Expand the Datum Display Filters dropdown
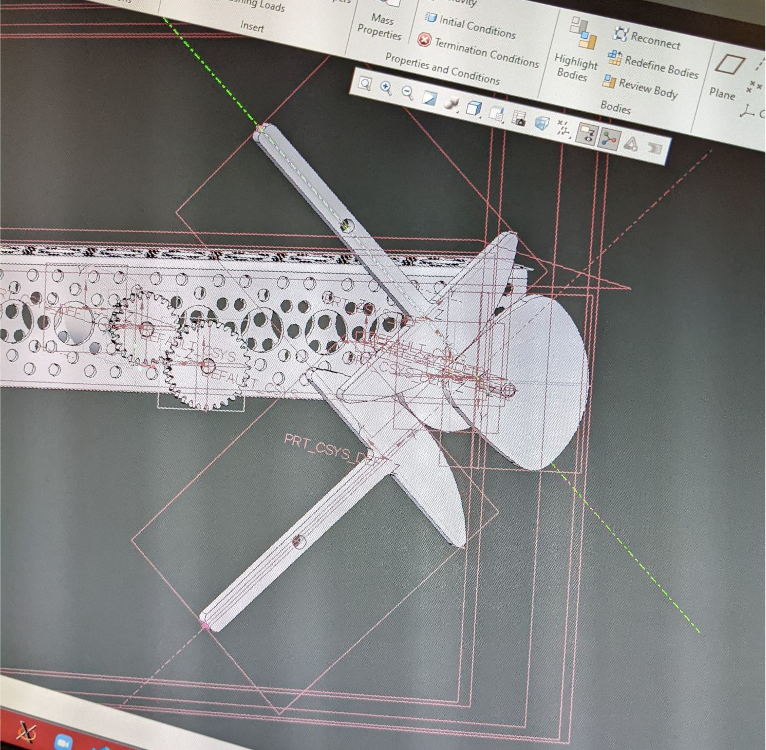 (564, 129)
